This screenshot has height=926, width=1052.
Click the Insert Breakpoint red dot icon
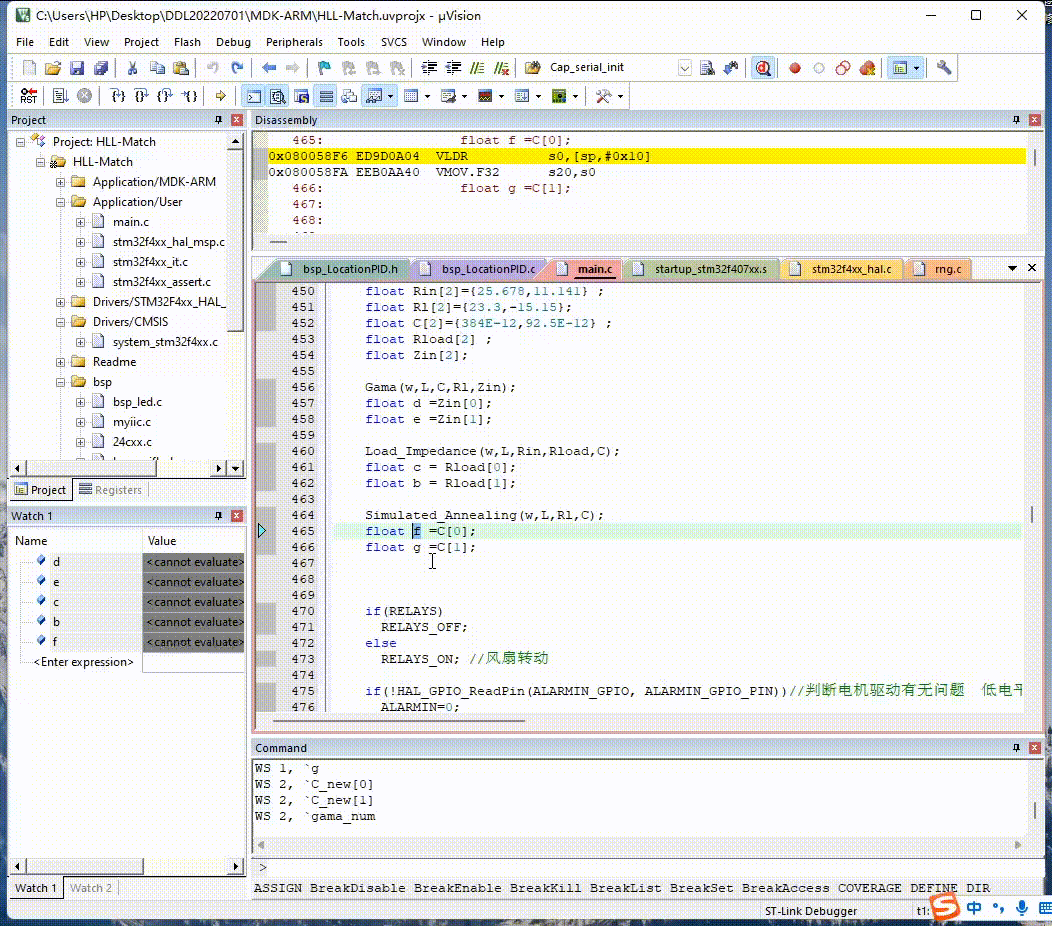tap(795, 68)
